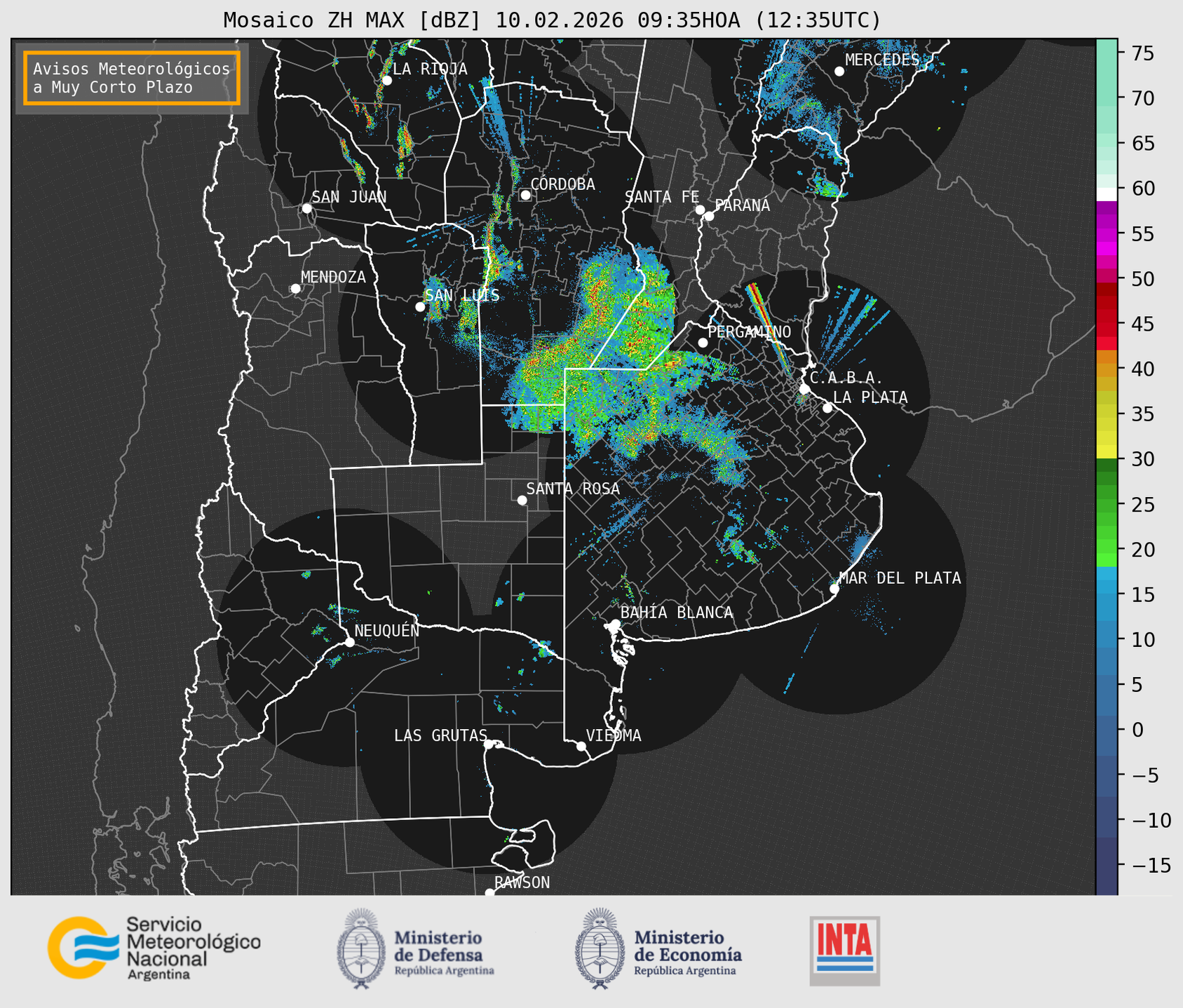Click the Rawson city marker dot
This screenshot has height=1008, width=1183.
click(x=489, y=892)
